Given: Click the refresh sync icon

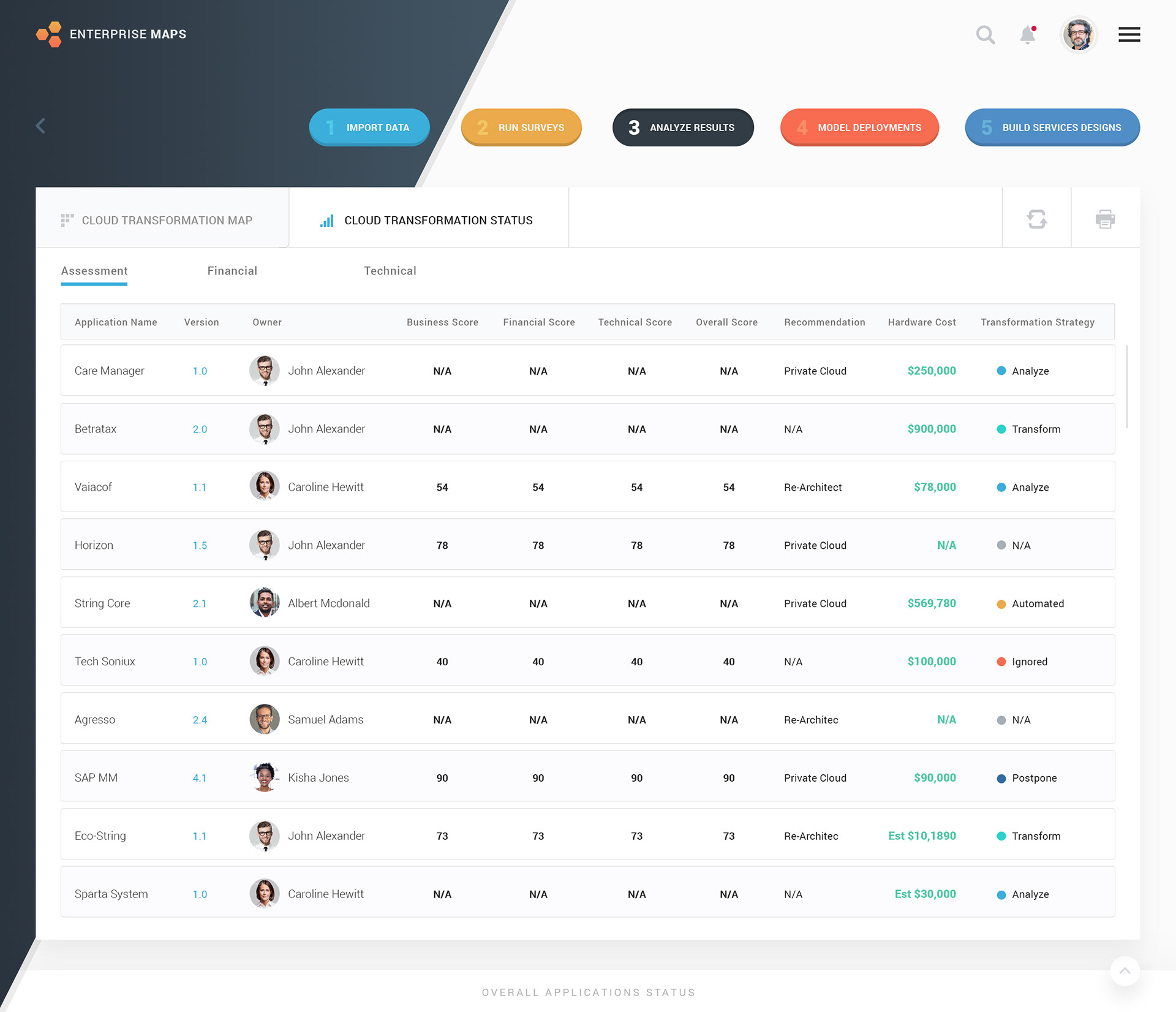Looking at the screenshot, I should (1036, 219).
